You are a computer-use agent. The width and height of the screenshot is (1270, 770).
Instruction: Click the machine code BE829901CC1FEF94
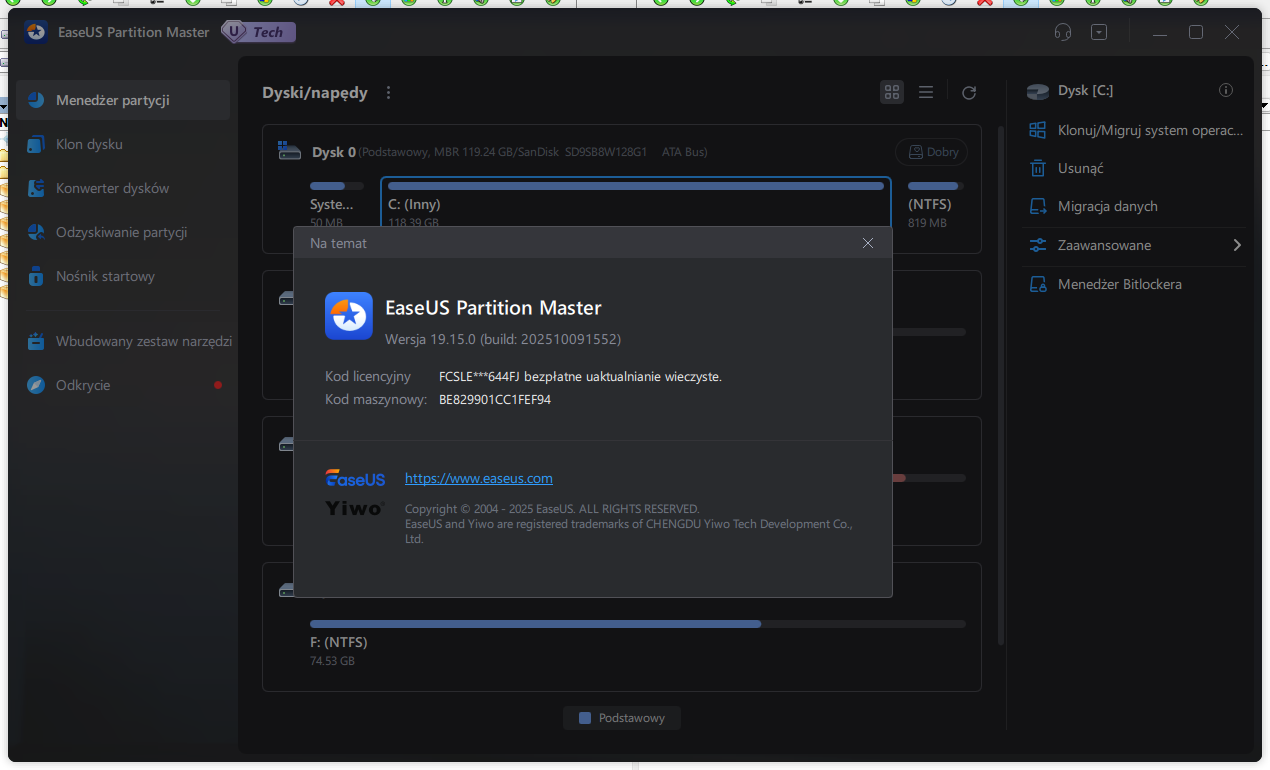pyautogui.click(x=495, y=399)
